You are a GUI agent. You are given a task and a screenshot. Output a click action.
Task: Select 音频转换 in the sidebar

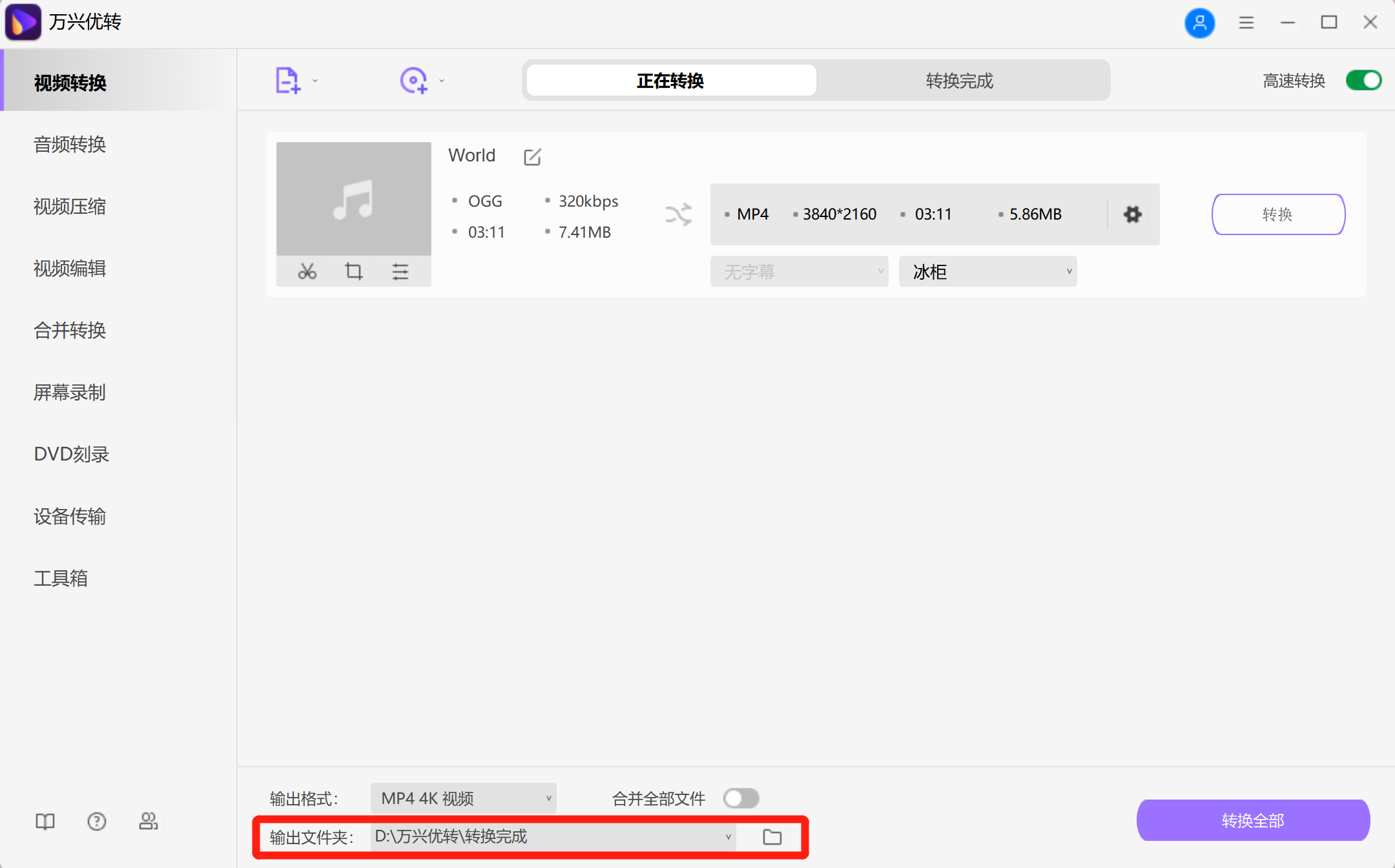point(70,145)
